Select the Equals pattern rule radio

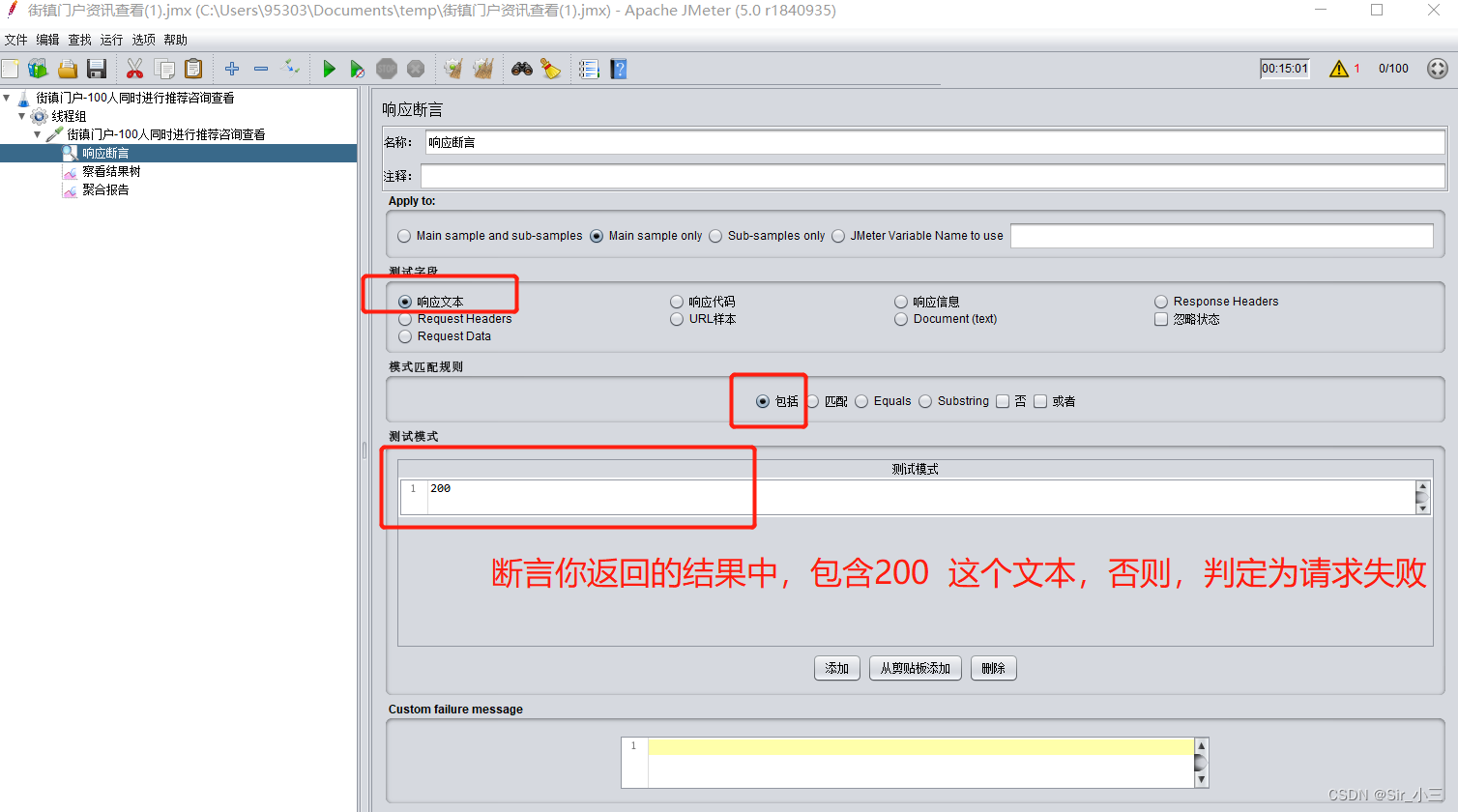861,401
